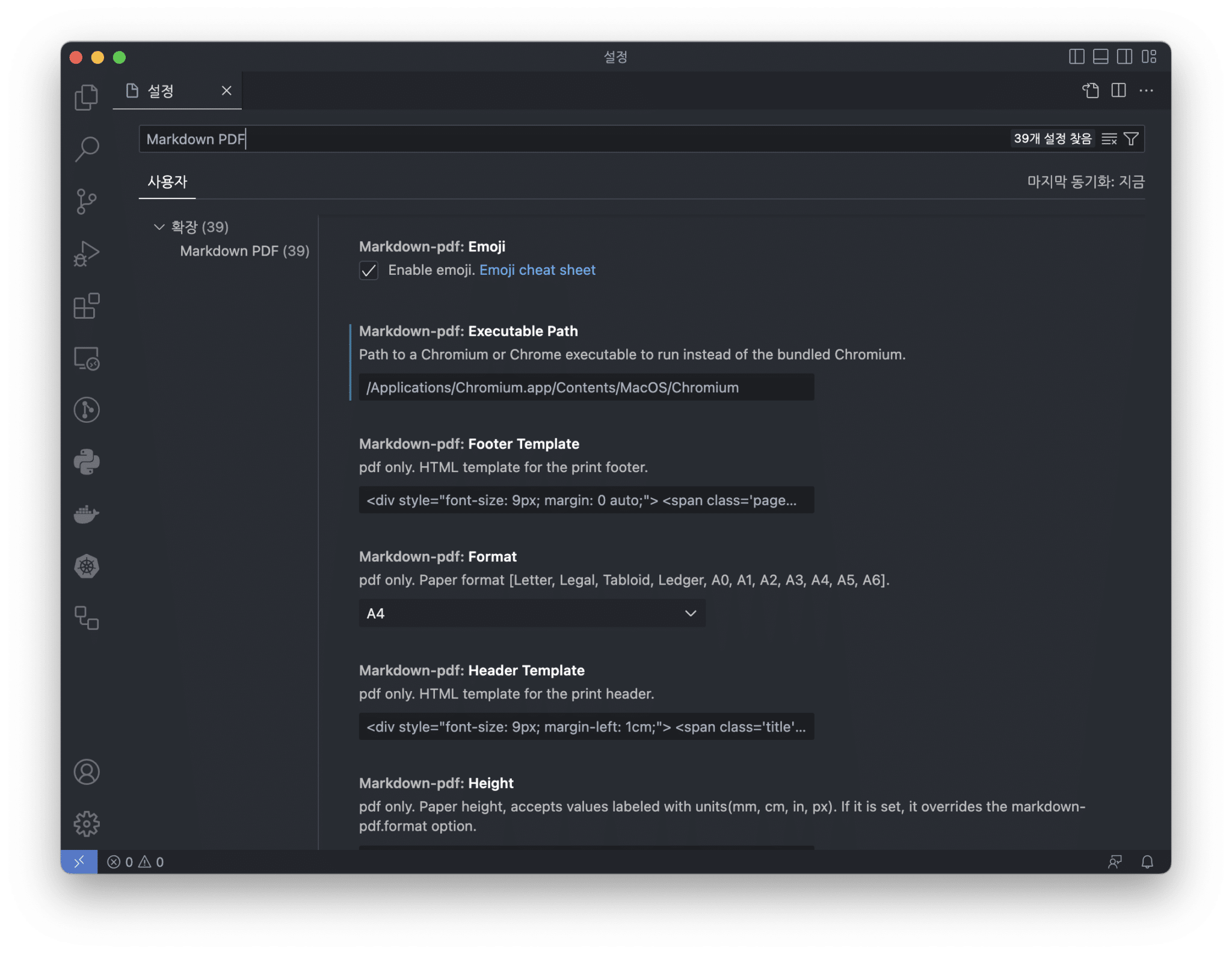Open Remote Explorer view

point(87,358)
